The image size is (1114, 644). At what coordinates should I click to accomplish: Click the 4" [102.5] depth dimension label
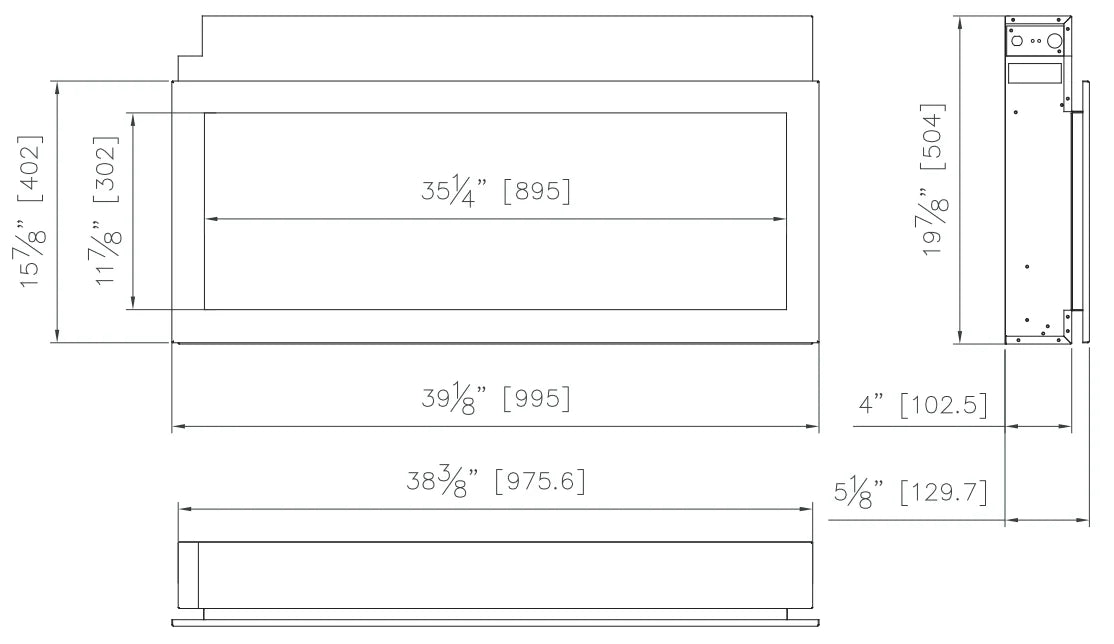click(923, 405)
